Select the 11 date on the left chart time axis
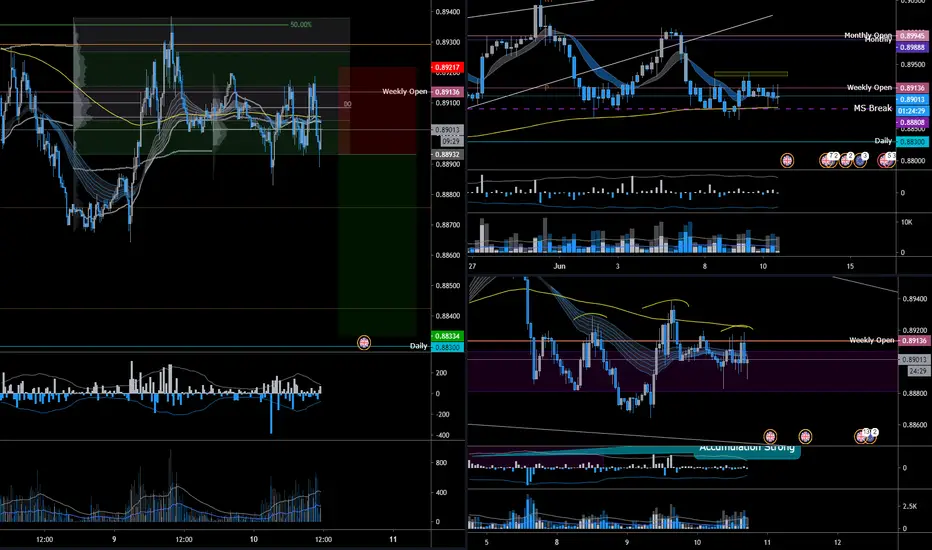 point(393,539)
